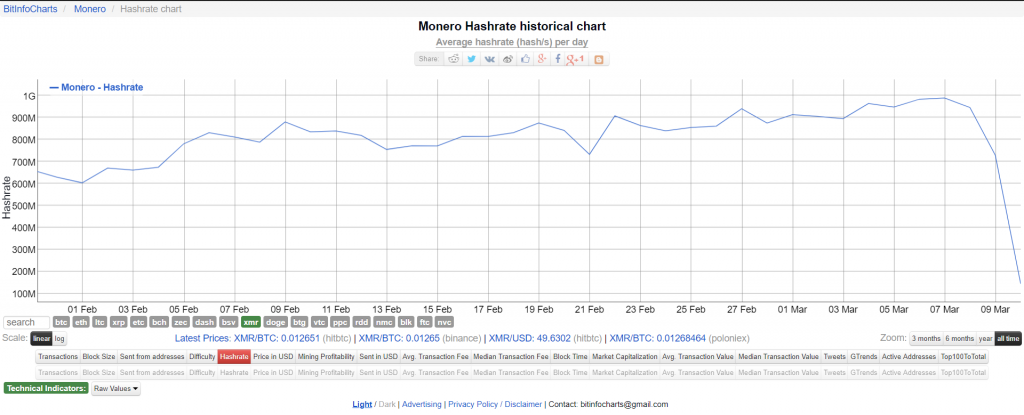Viewport: 1024px width, 415px height.
Task: Zoom chart to 6 months
Action: tap(959, 339)
